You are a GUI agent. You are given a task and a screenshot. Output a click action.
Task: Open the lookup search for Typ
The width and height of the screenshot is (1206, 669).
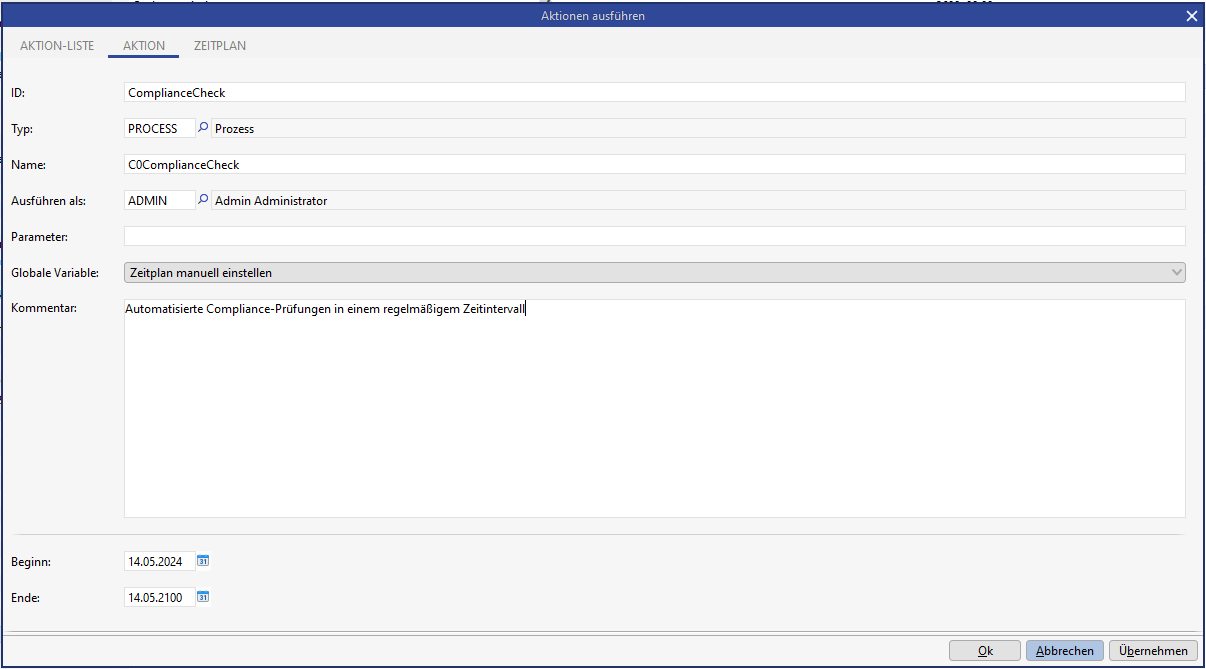pyautogui.click(x=203, y=128)
